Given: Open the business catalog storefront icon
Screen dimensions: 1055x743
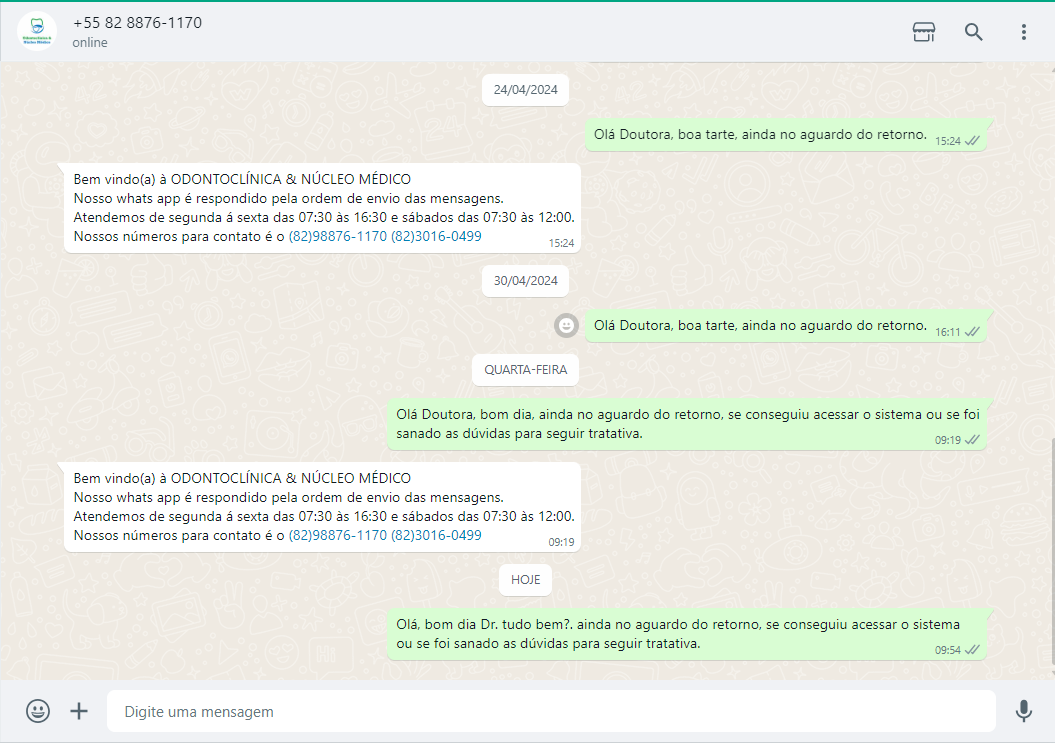Looking at the screenshot, I should pos(923,32).
